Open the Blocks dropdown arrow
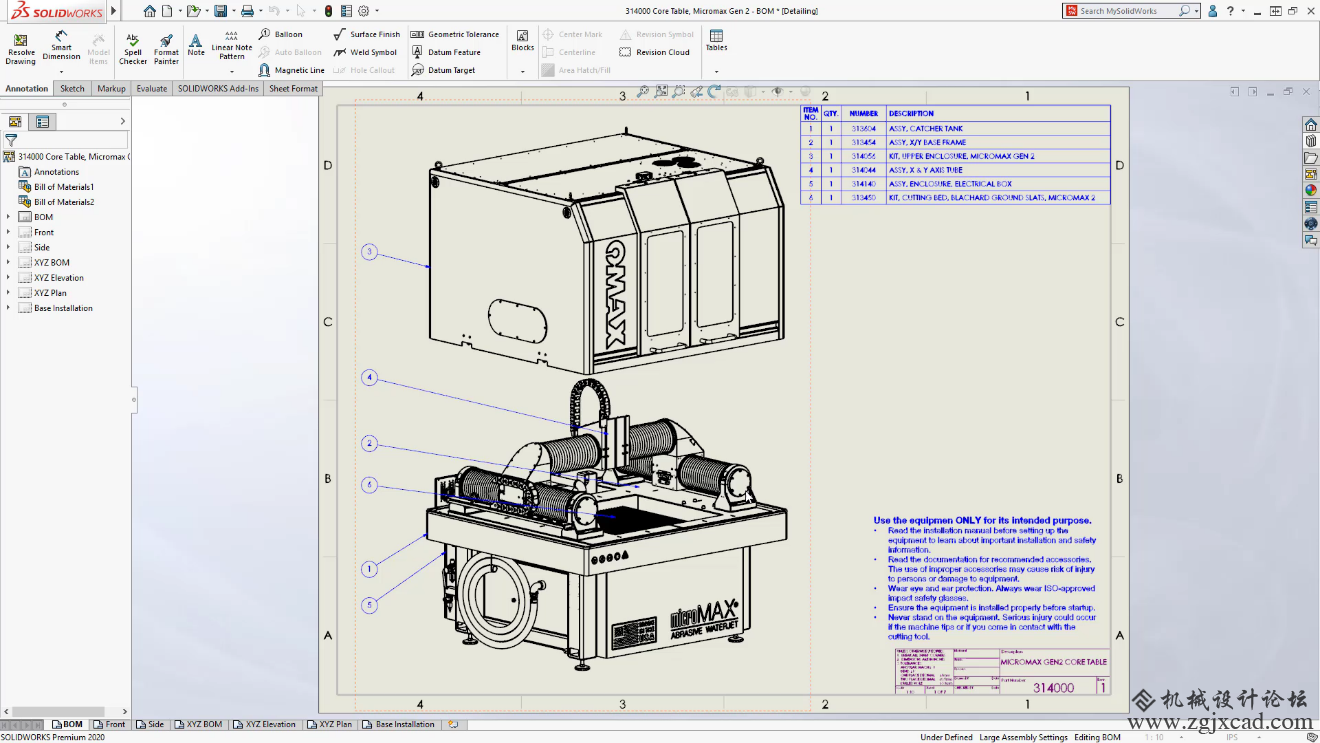Screen dimensions: 1320x743 (x=523, y=71)
